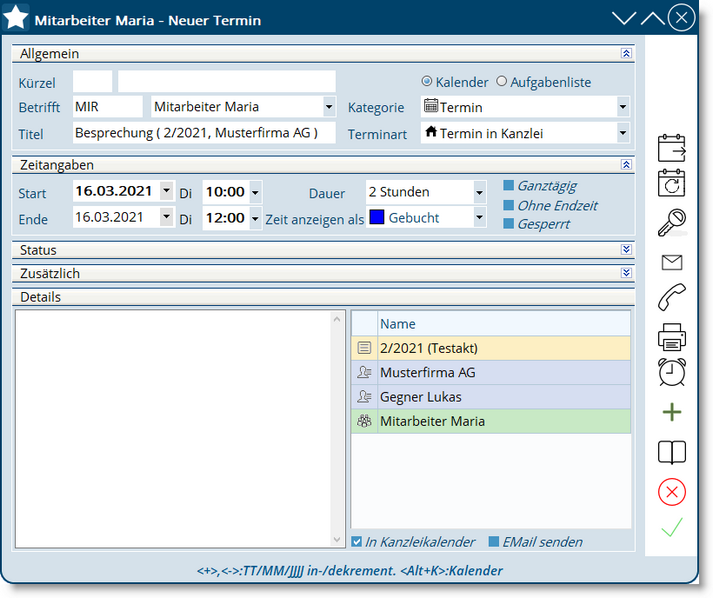
Task: Enable the Ohne Endzeit checkbox
Action: [x=508, y=205]
